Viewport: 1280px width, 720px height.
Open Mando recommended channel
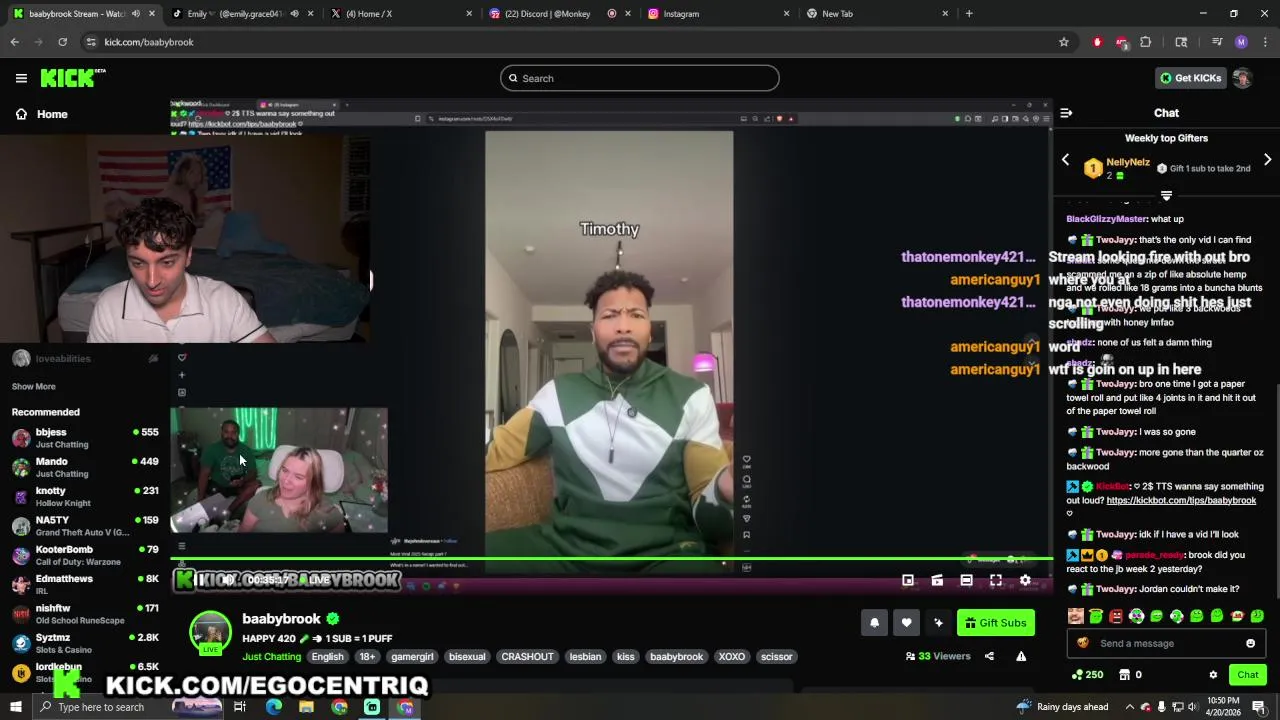coord(85,467)
